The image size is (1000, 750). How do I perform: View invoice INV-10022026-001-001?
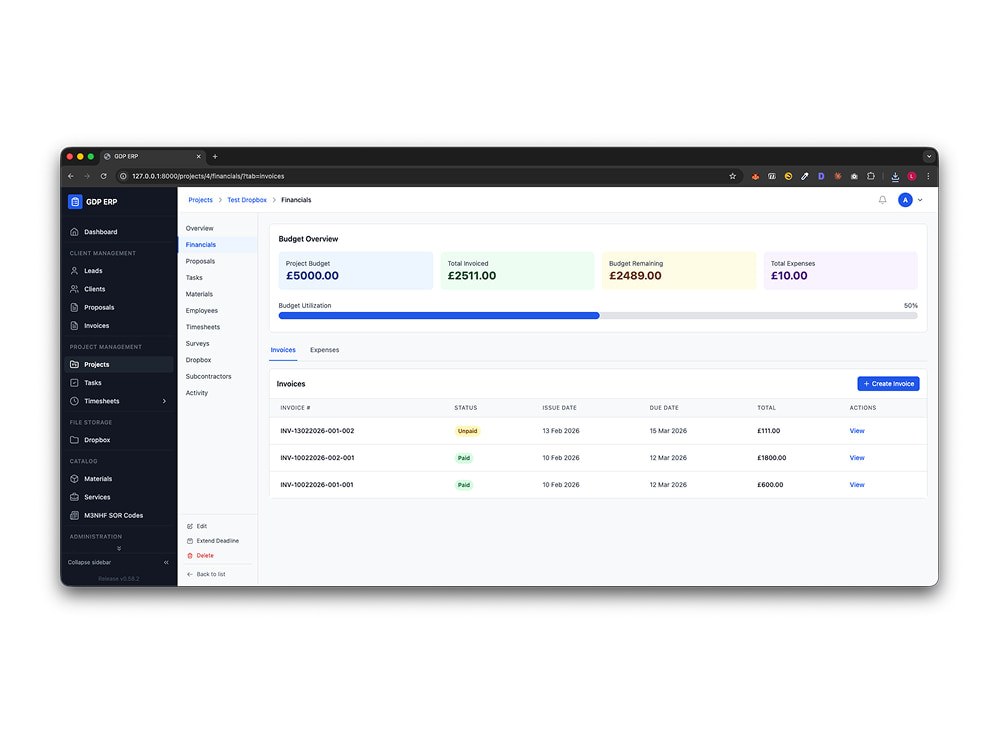(857, 485)
